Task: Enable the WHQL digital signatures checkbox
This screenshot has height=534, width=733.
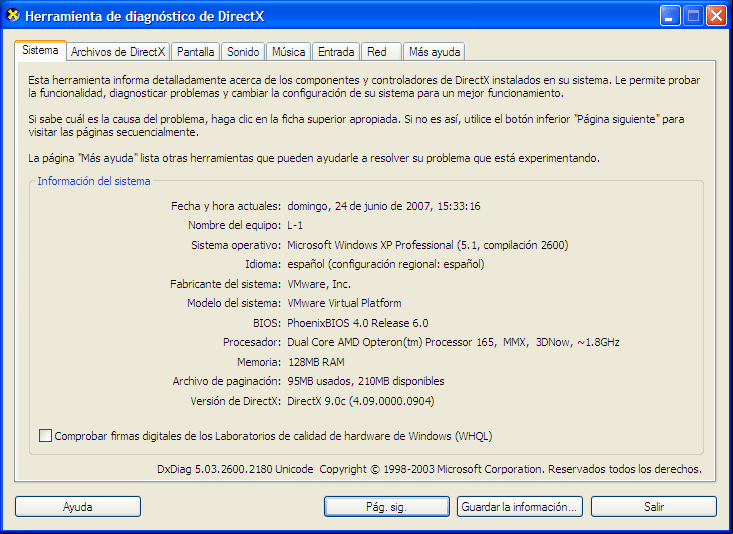Action: (x=45, y=436)
